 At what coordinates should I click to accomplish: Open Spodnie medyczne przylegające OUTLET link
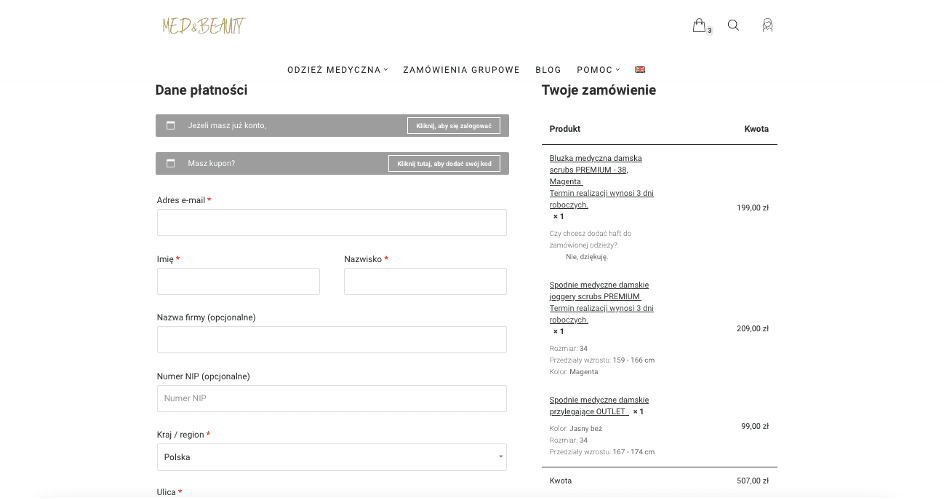(599, 399)
